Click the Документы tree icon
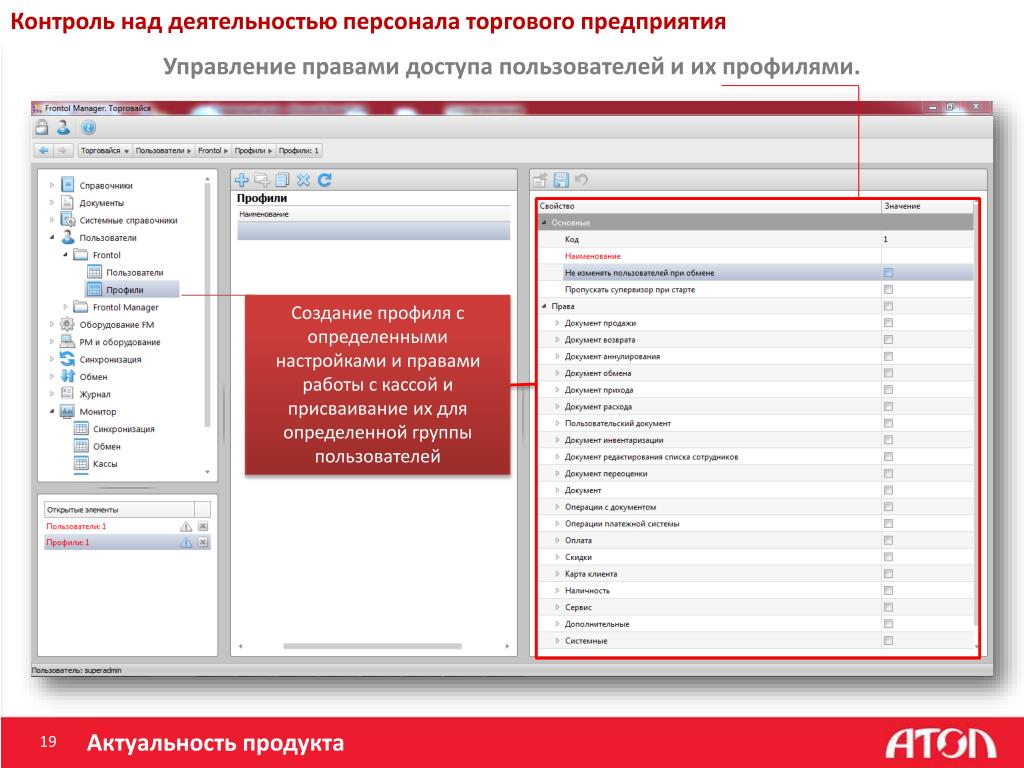Screen dimensions: 1024x768 [67, 202]
